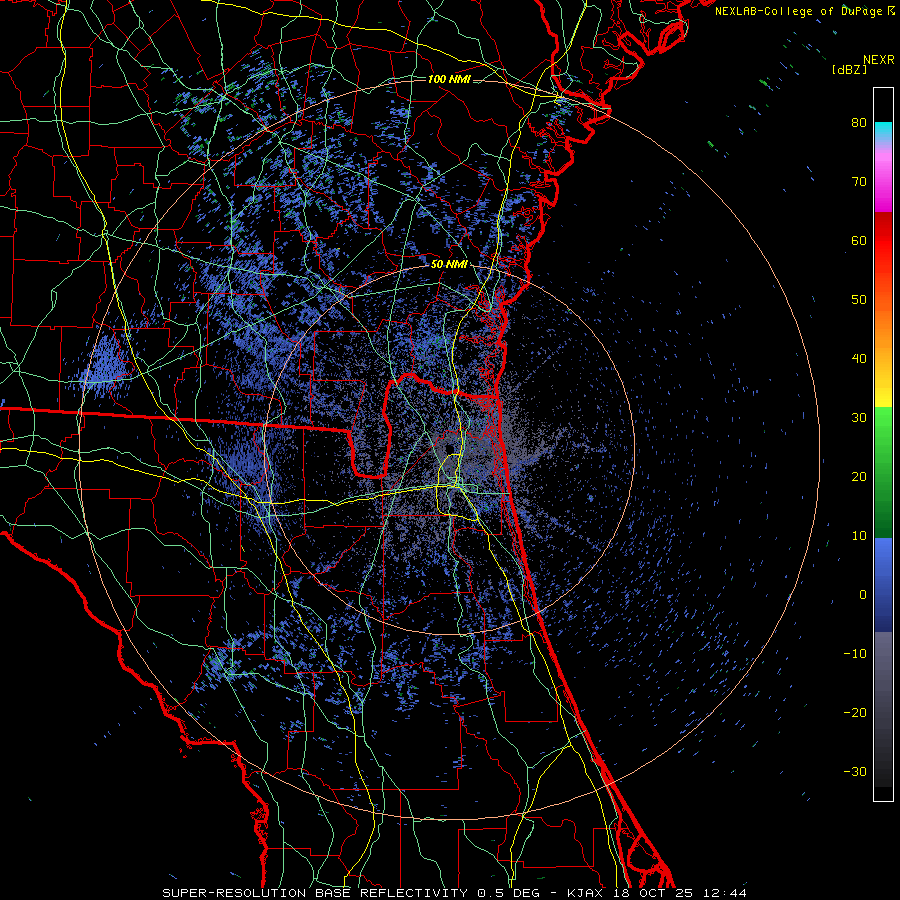Click the -10 value on the dBZ scale

coord(855,653)
